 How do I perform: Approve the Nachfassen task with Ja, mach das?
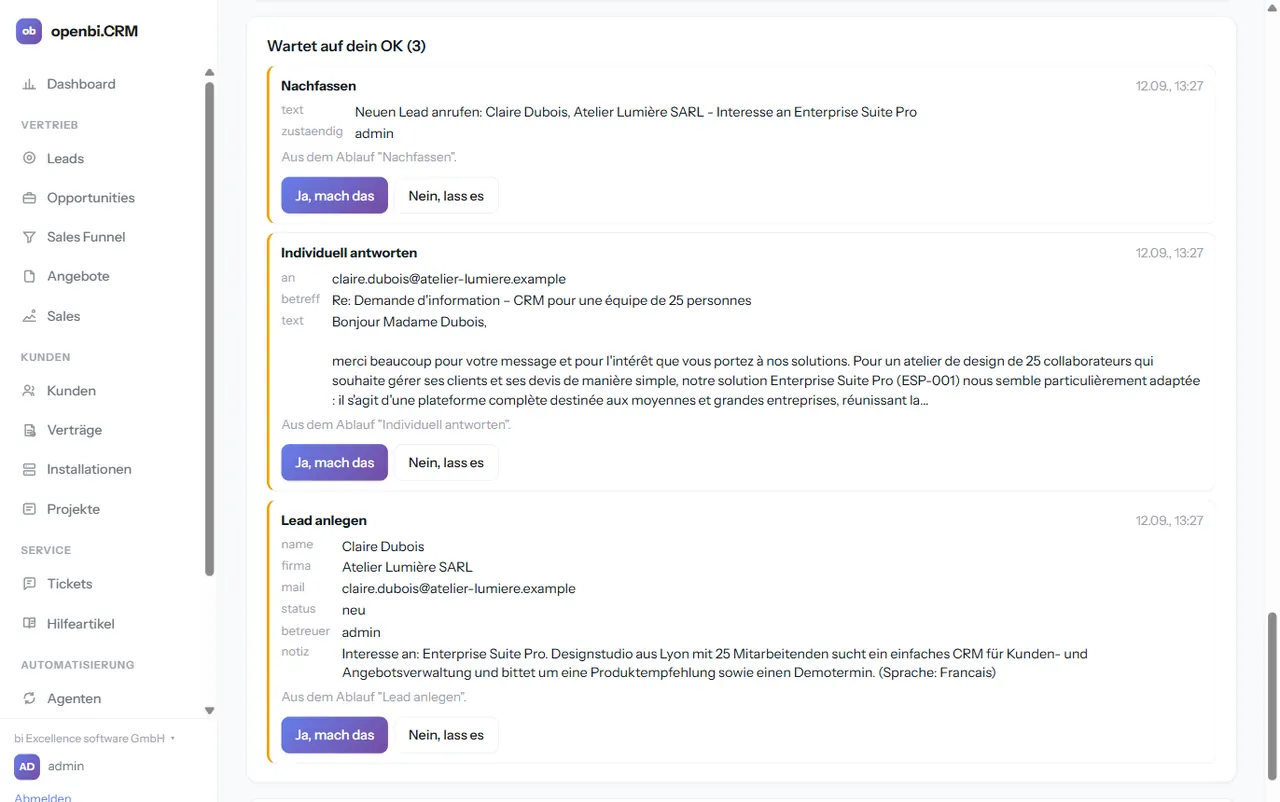[x=334, y=196]
